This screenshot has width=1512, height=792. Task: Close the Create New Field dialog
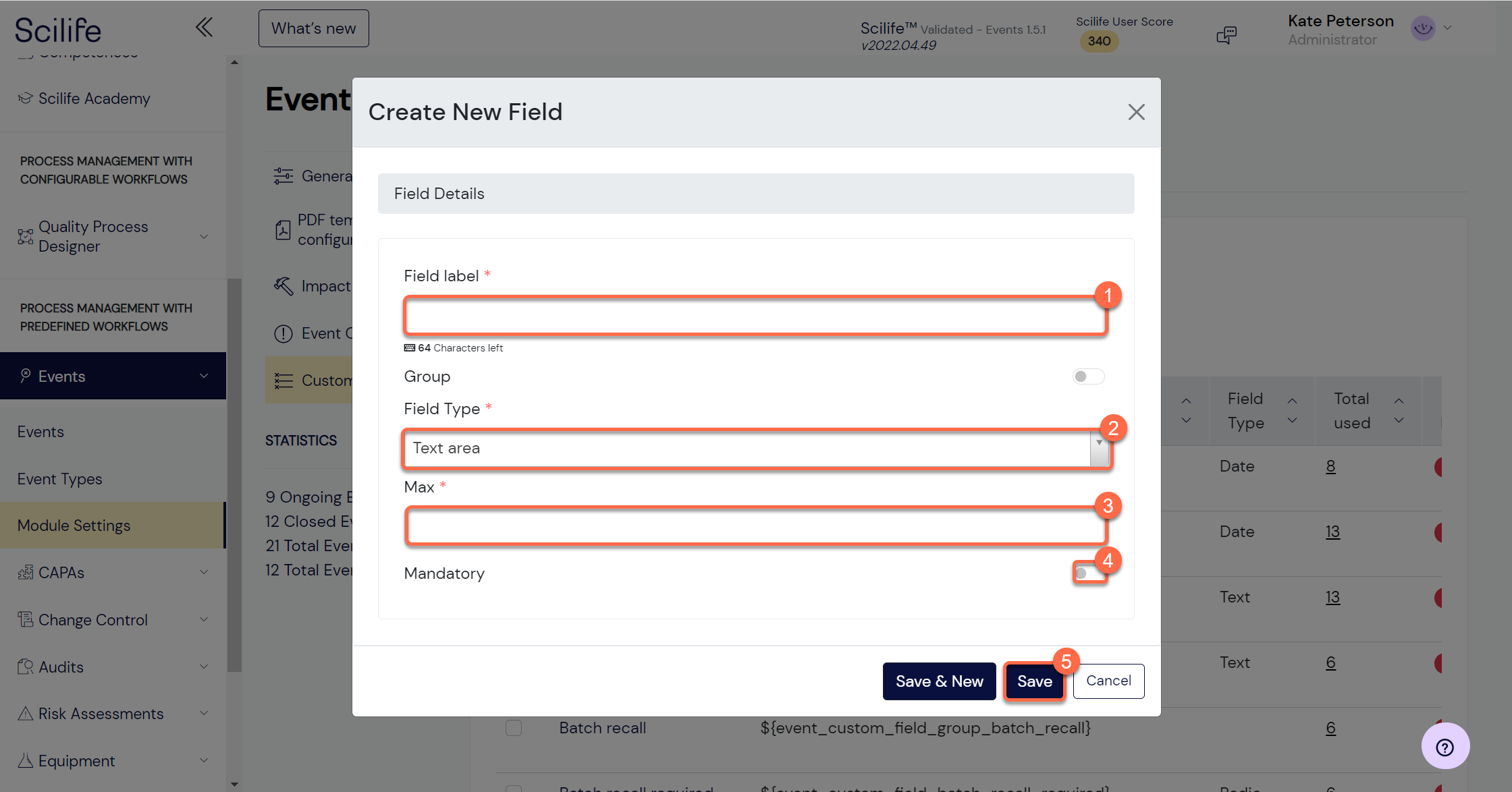point(1137,112)
